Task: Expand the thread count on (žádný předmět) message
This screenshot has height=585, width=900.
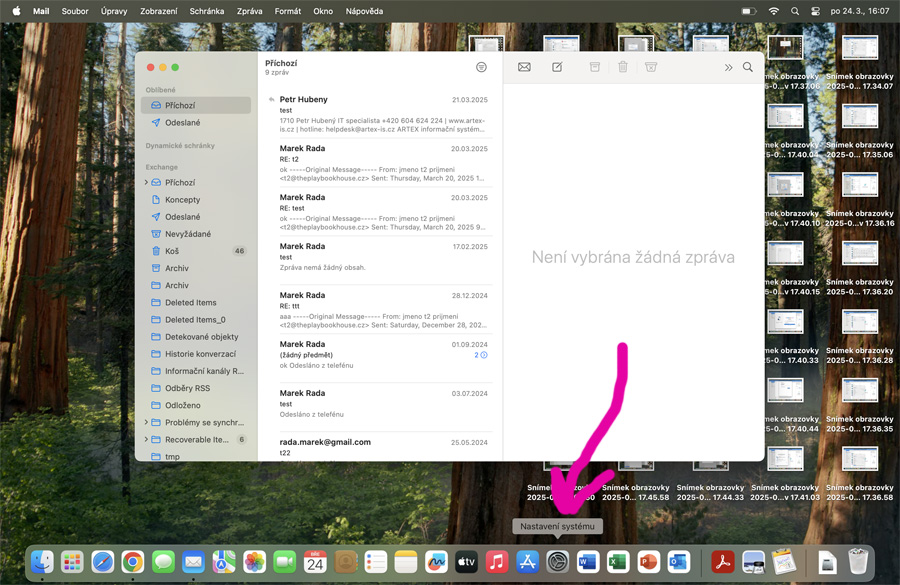Action: click(480, 355)
